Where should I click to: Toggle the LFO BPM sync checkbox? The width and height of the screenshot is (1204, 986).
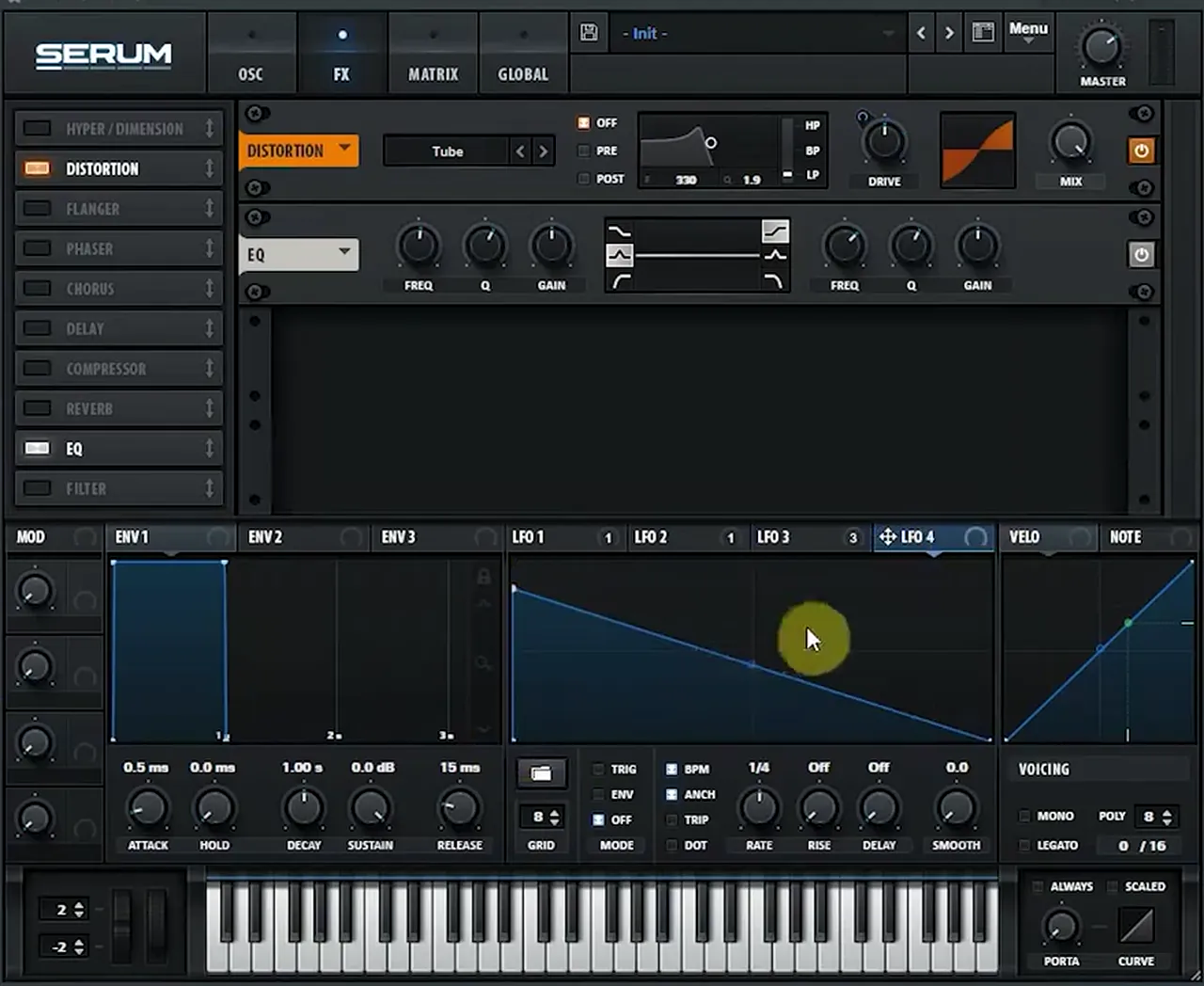pos(672,769)
